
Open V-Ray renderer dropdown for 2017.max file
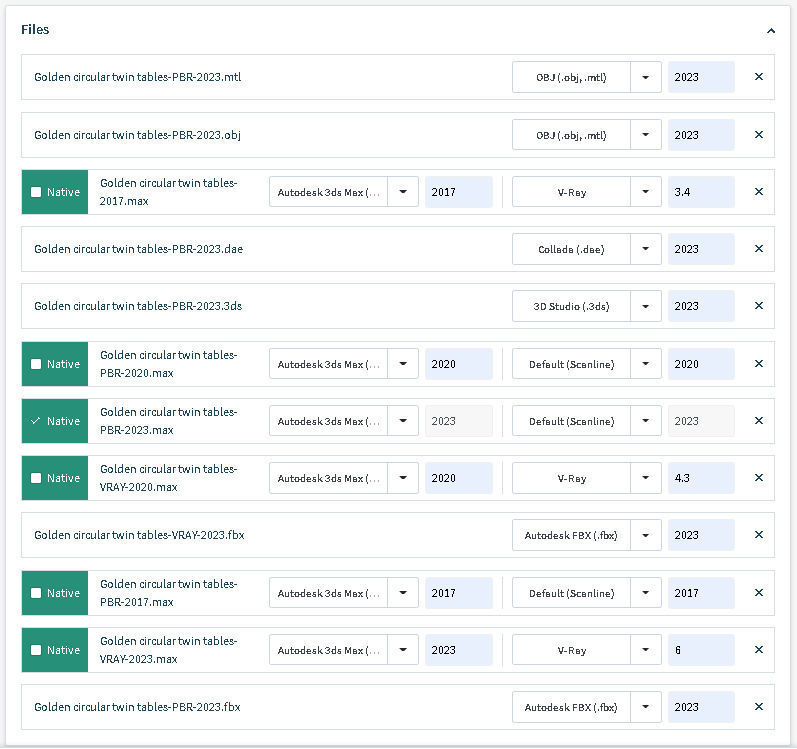[x=646, y=192]
